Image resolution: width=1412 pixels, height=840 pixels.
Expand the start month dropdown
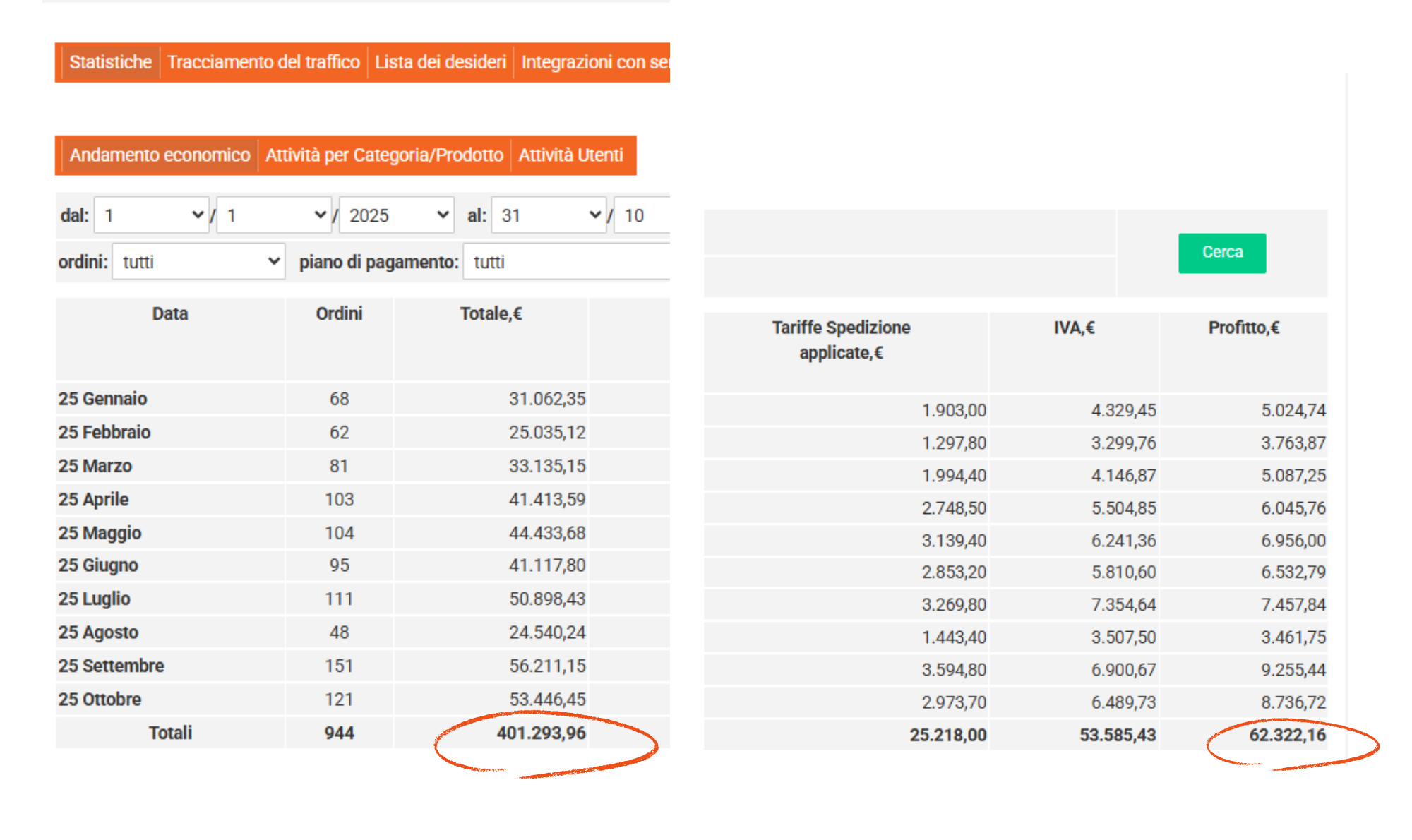click(x=275, y=215)
